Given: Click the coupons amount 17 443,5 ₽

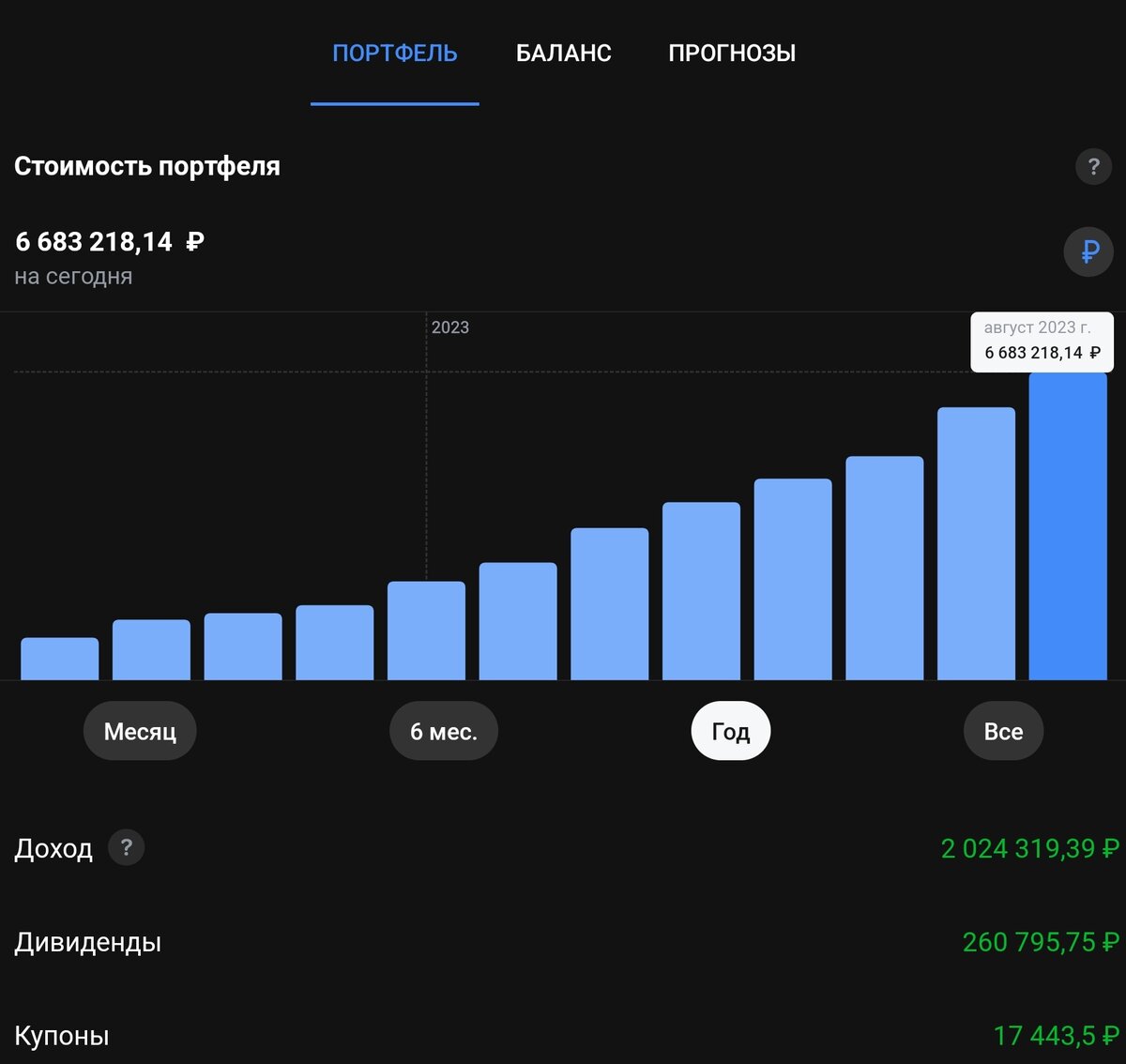Looking at the screenshot, I should point(1057,1036).
